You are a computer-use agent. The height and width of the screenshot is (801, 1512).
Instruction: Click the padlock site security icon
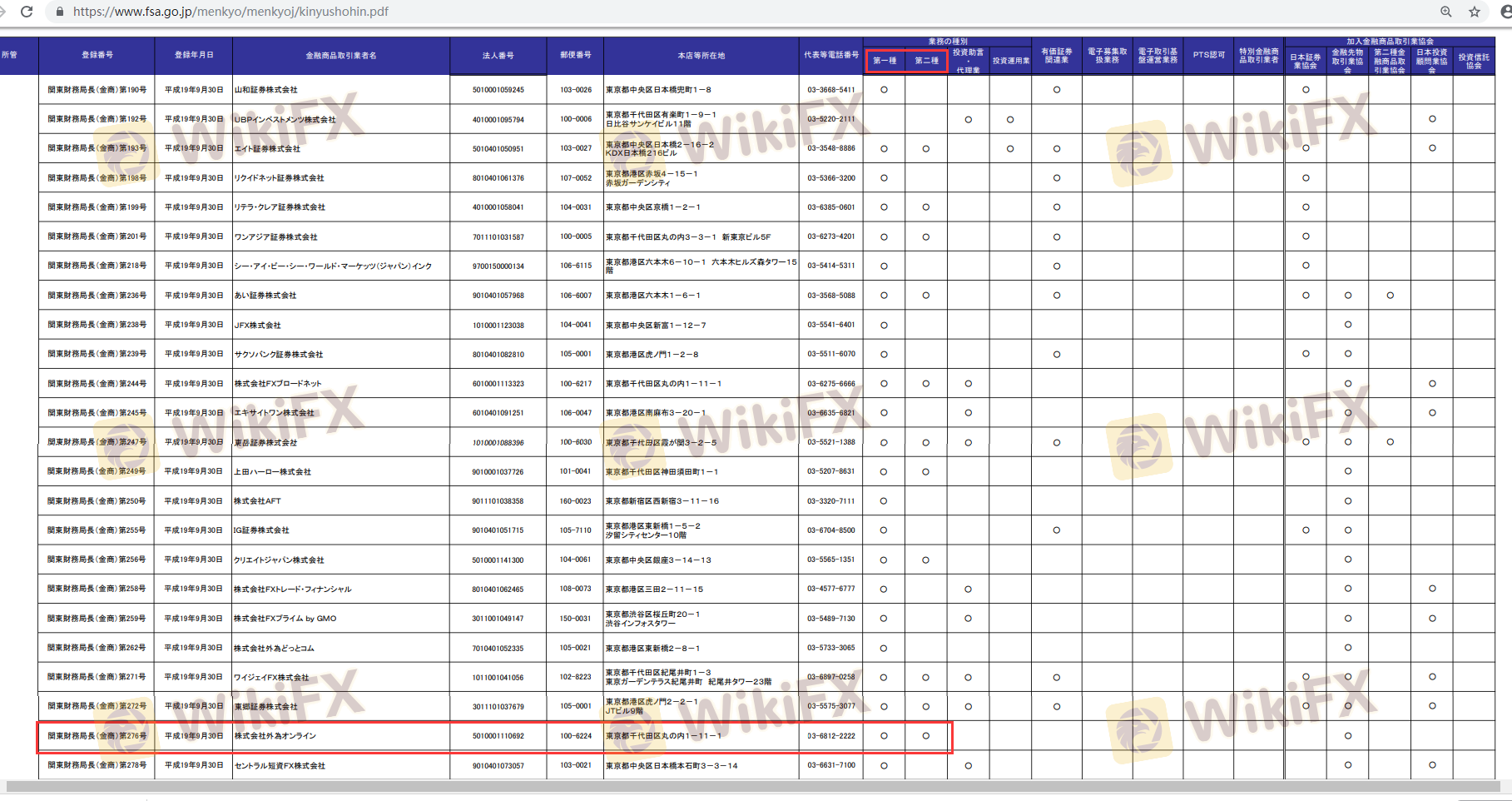click(59, 12)
